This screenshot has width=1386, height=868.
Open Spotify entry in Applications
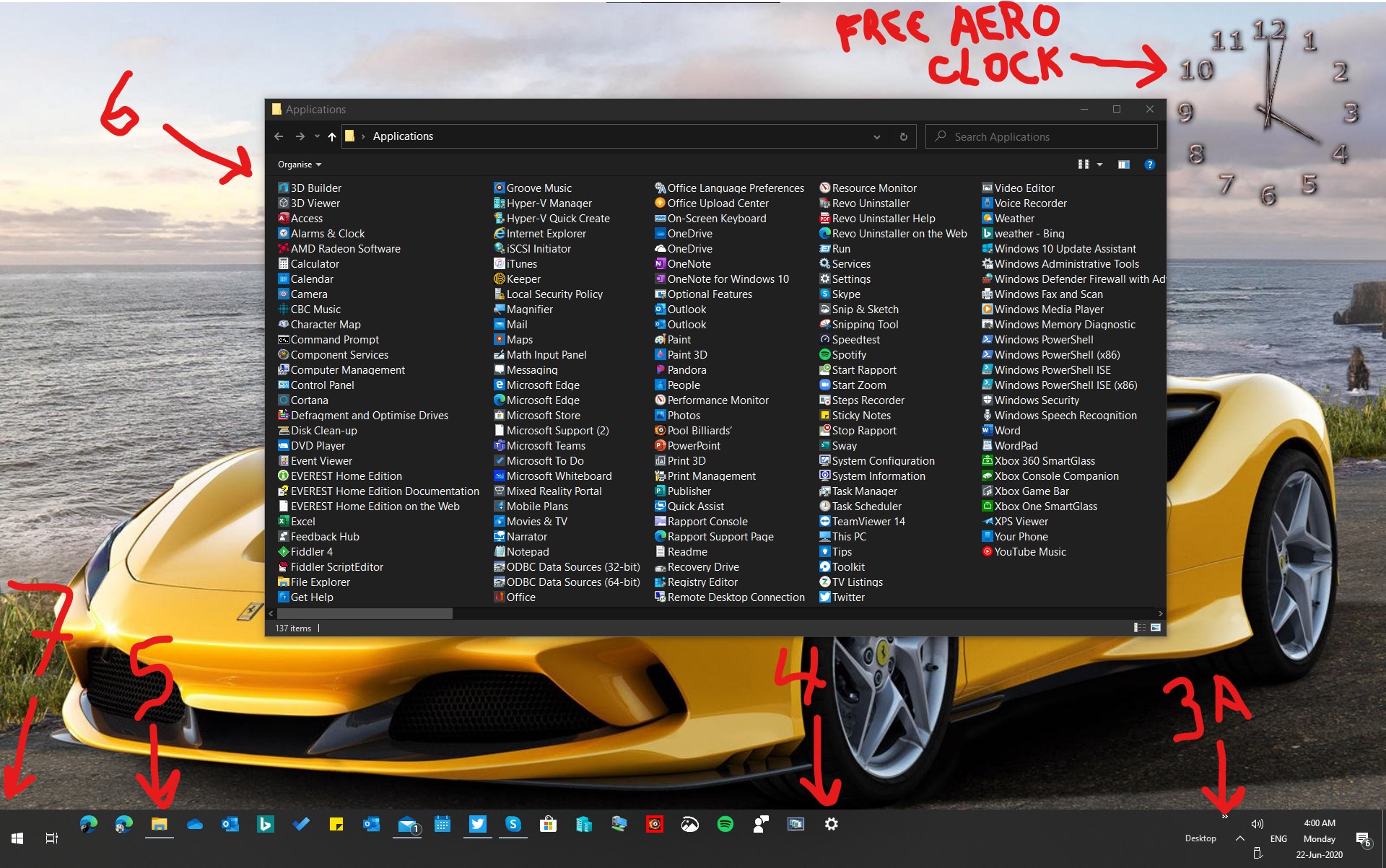(x=842, y=354)
